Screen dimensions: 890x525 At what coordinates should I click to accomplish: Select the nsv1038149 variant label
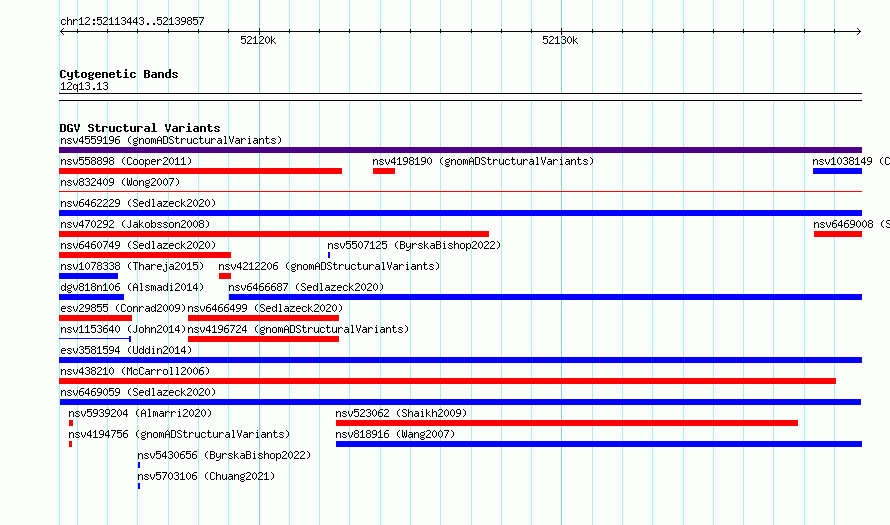point(851,161)
